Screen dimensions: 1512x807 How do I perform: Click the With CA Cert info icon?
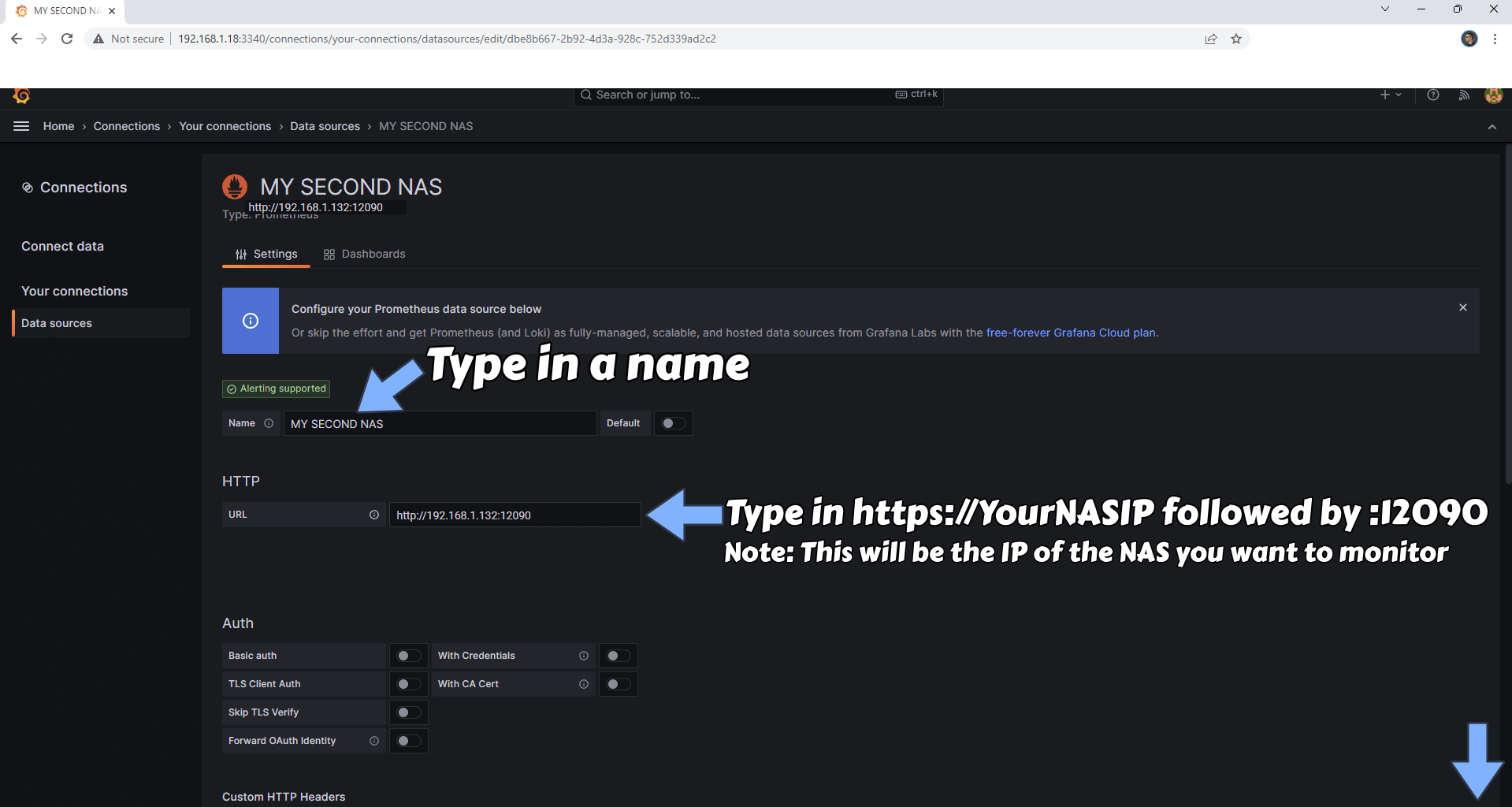coord(584,684)
